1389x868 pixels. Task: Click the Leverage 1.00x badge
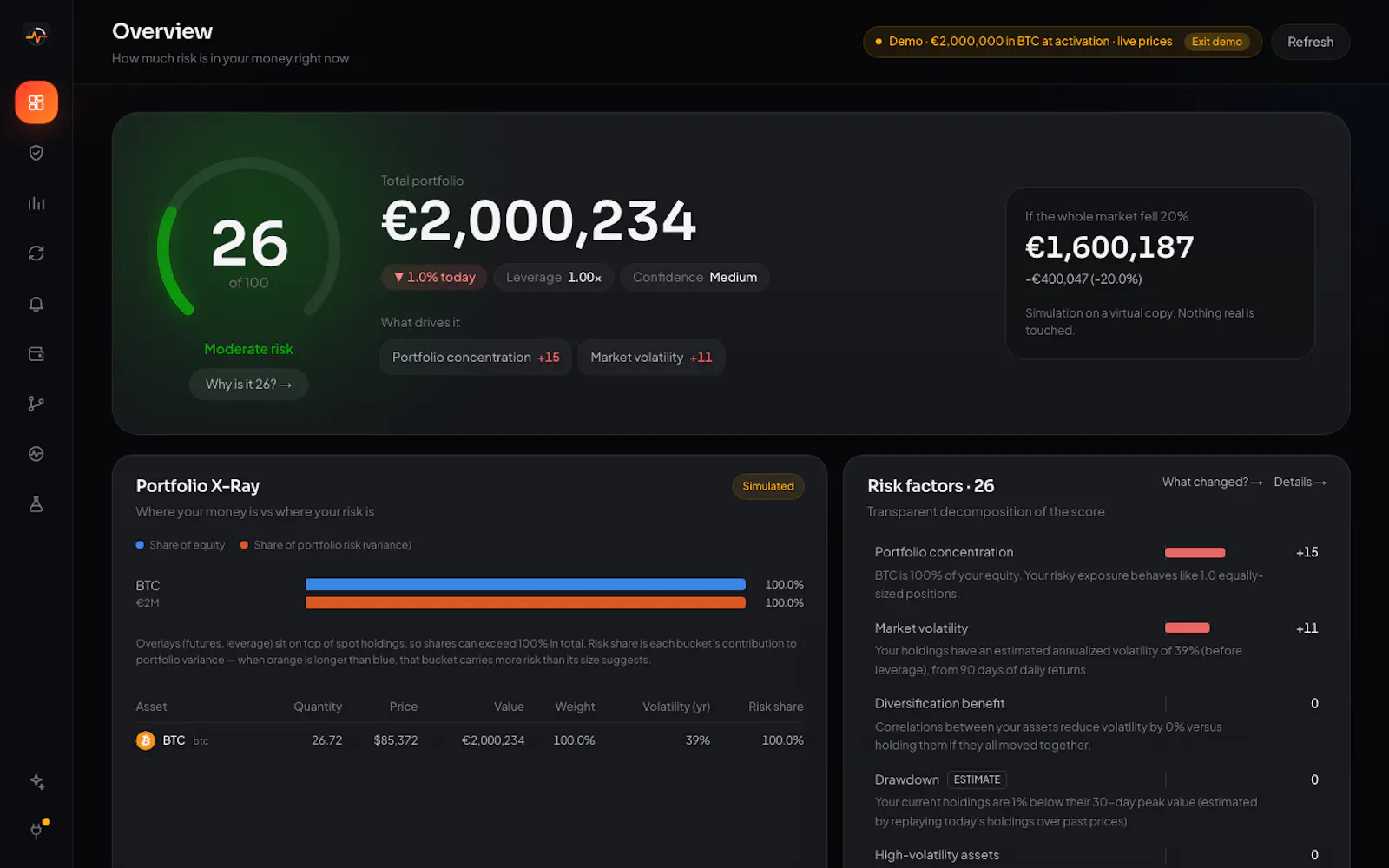554,277
